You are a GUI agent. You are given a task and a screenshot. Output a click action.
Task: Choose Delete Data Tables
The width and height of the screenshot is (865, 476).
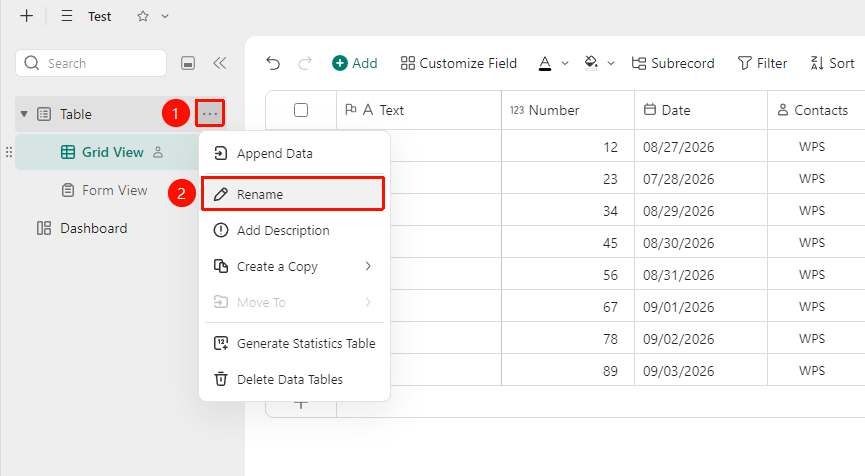pyautogui.click(x=294, y=379)
